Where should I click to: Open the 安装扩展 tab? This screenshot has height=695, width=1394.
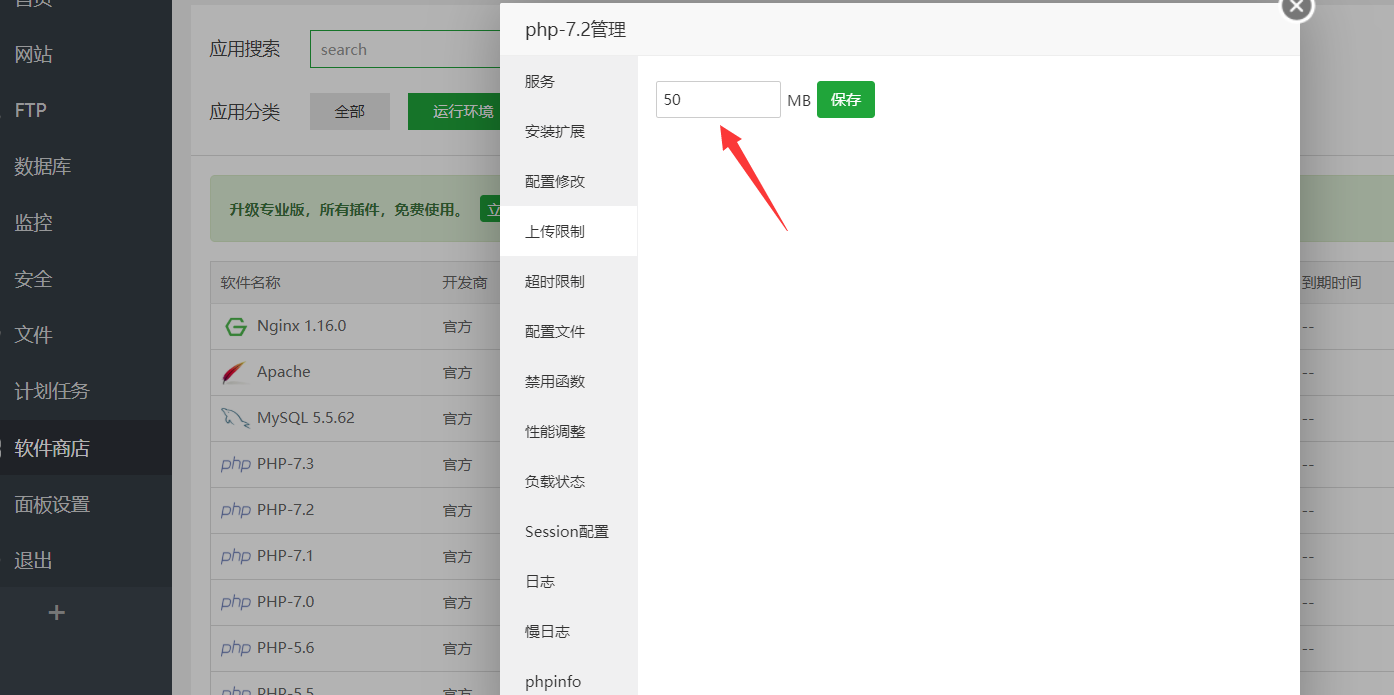pos(555,132)
